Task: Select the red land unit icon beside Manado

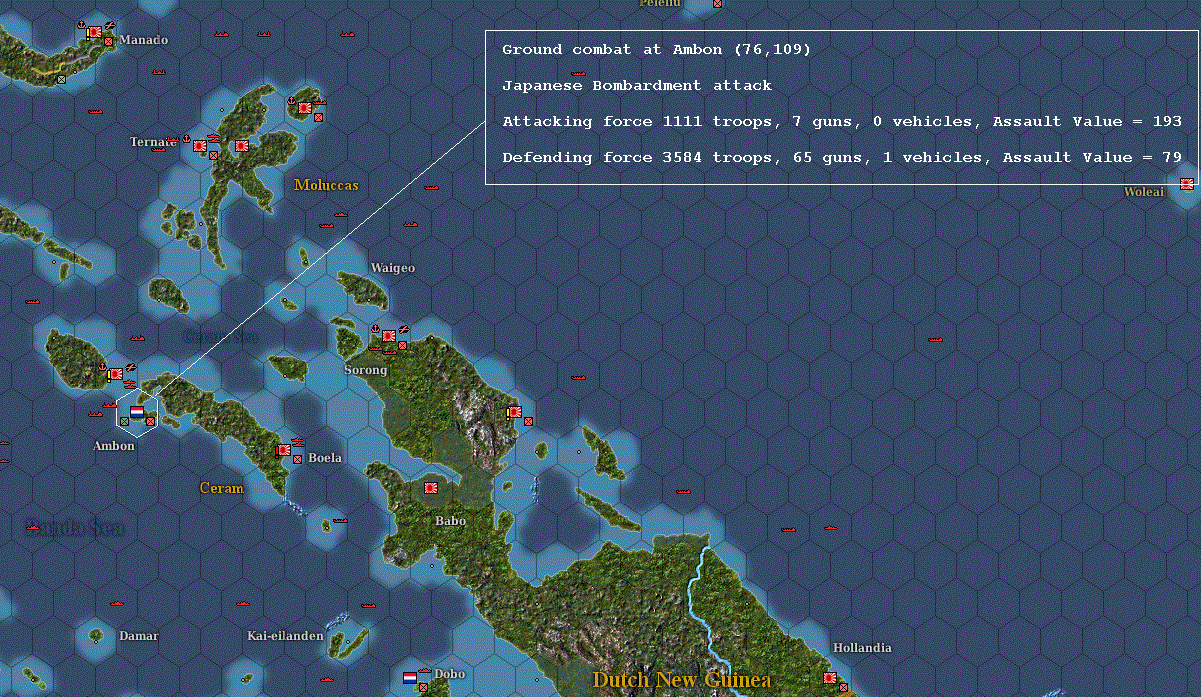Action: pos(108,41)
